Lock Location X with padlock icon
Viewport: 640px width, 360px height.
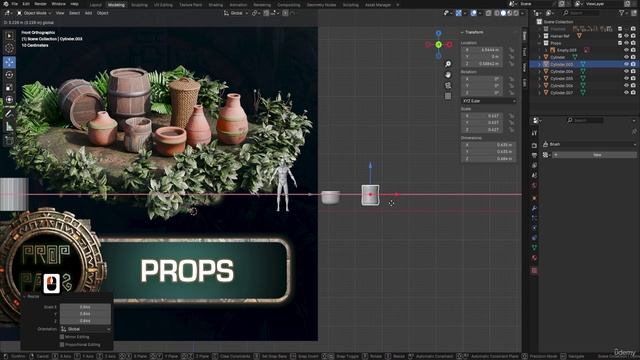point(511,50)
